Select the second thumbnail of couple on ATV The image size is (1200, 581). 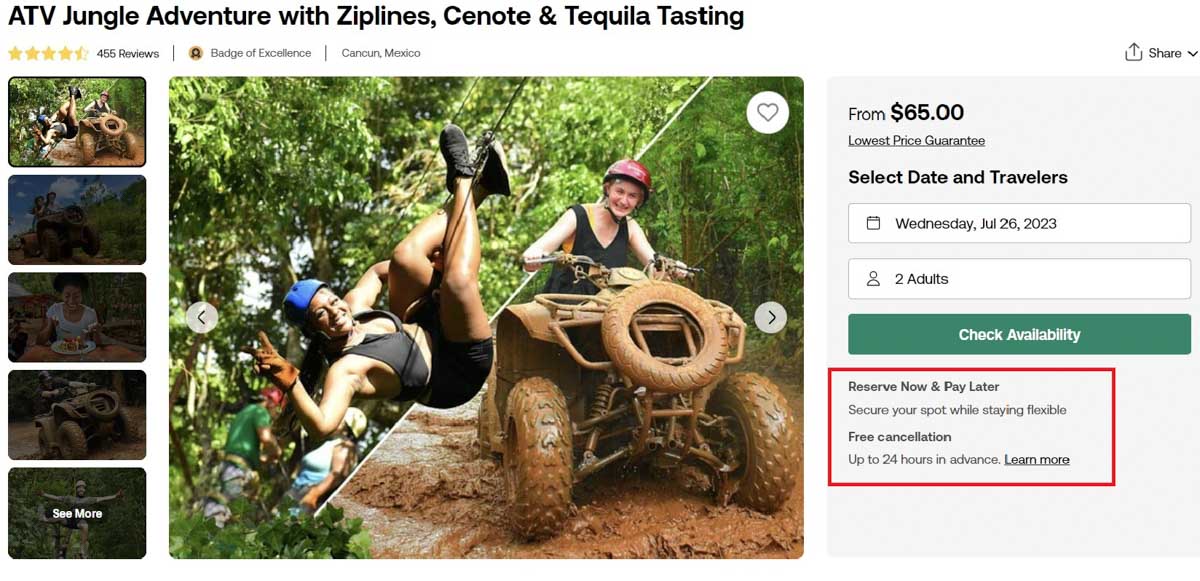coord(77,220)
